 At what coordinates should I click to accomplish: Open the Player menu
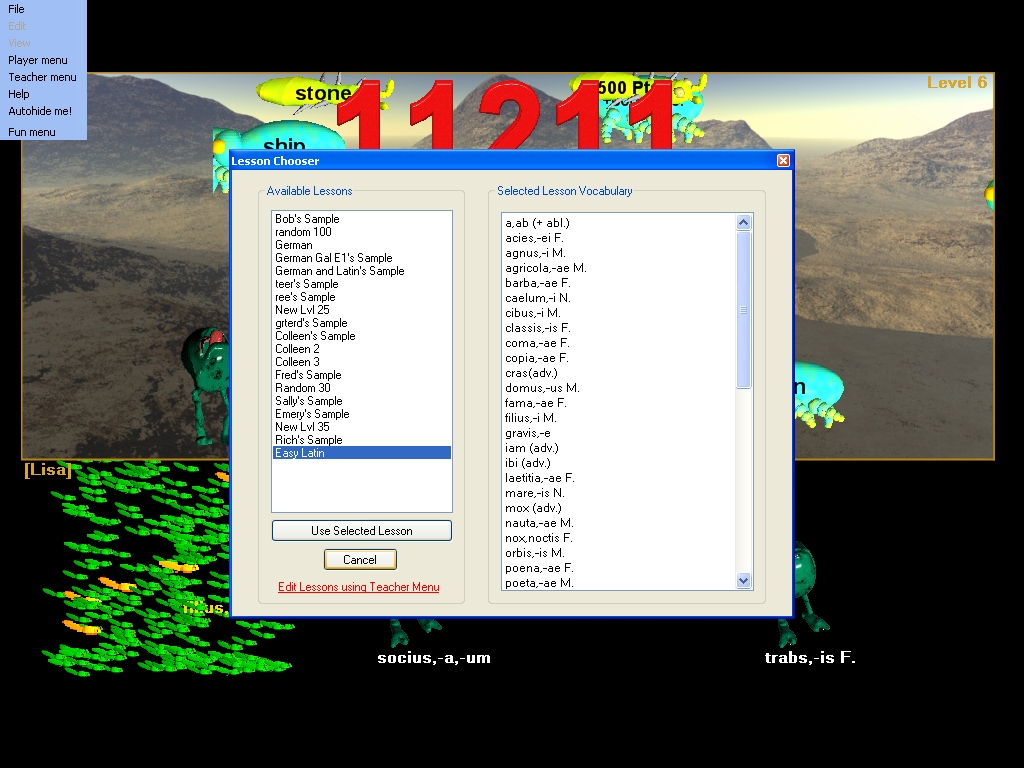(38, 60)
